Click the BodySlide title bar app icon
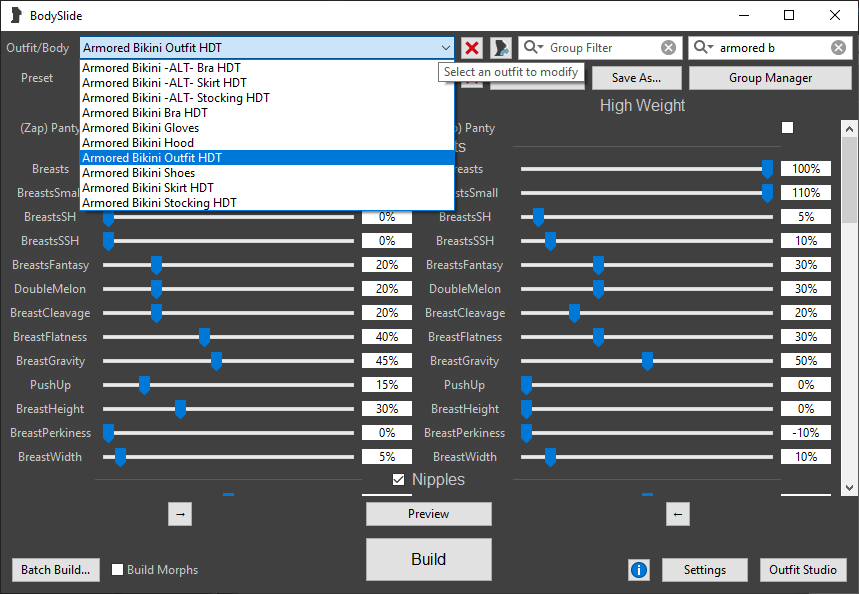 pos(16,15)
